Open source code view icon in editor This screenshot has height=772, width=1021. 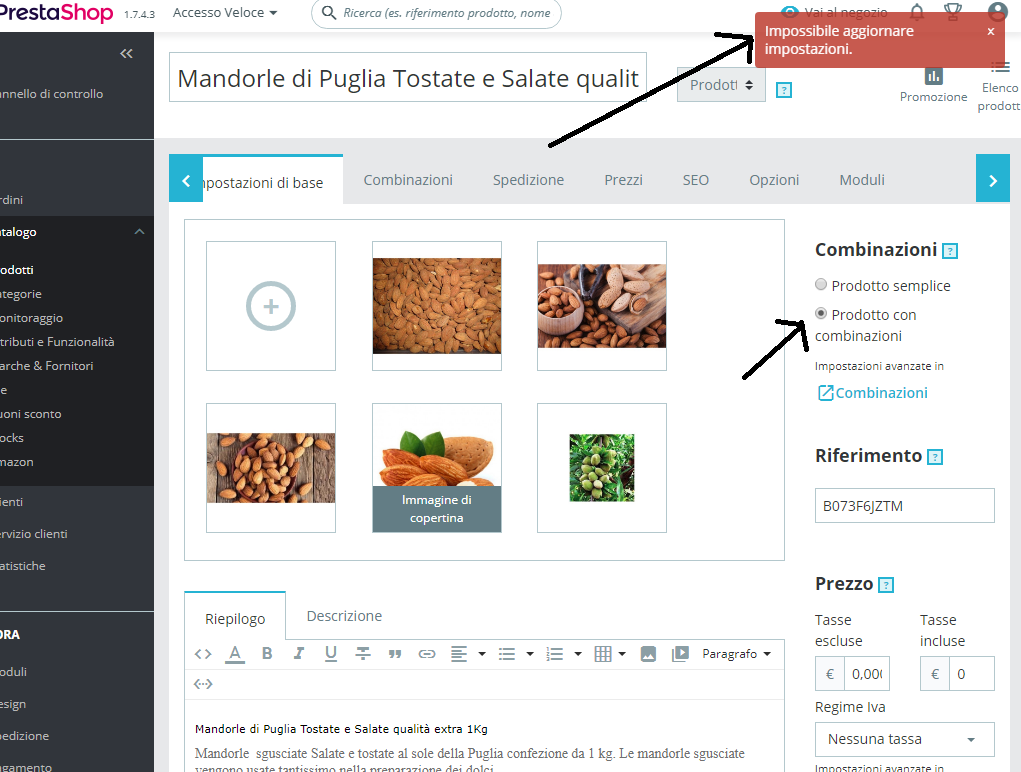(x=203, y=654)
